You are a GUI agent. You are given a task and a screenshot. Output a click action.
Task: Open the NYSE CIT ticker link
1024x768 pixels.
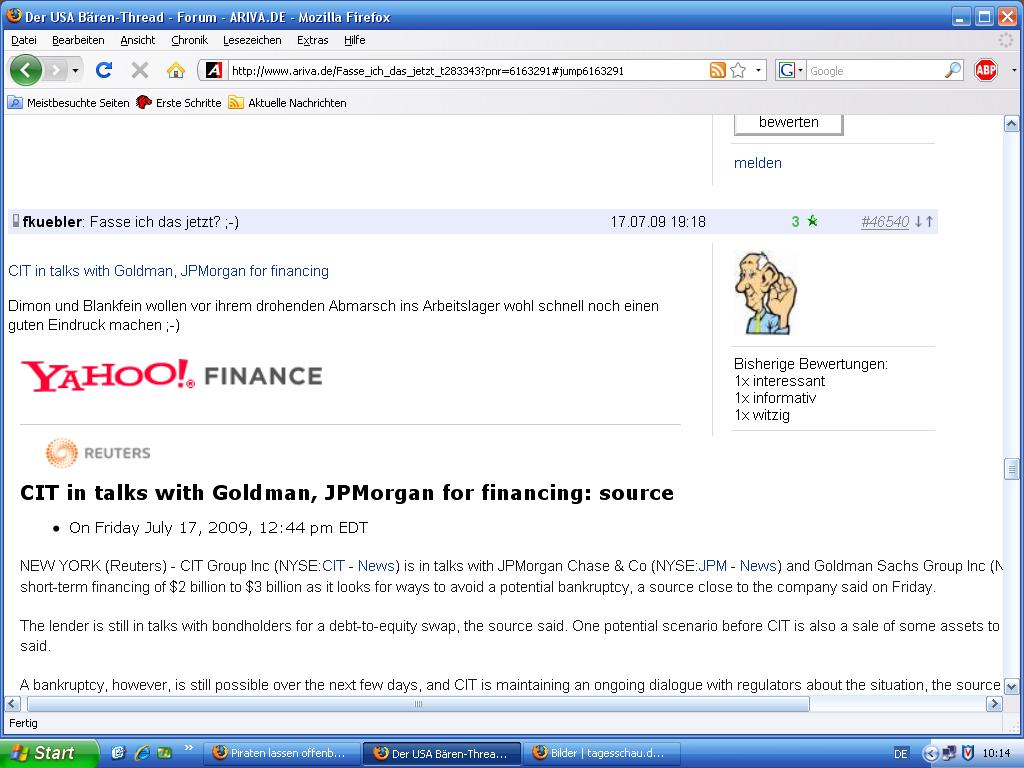(333, 566)
